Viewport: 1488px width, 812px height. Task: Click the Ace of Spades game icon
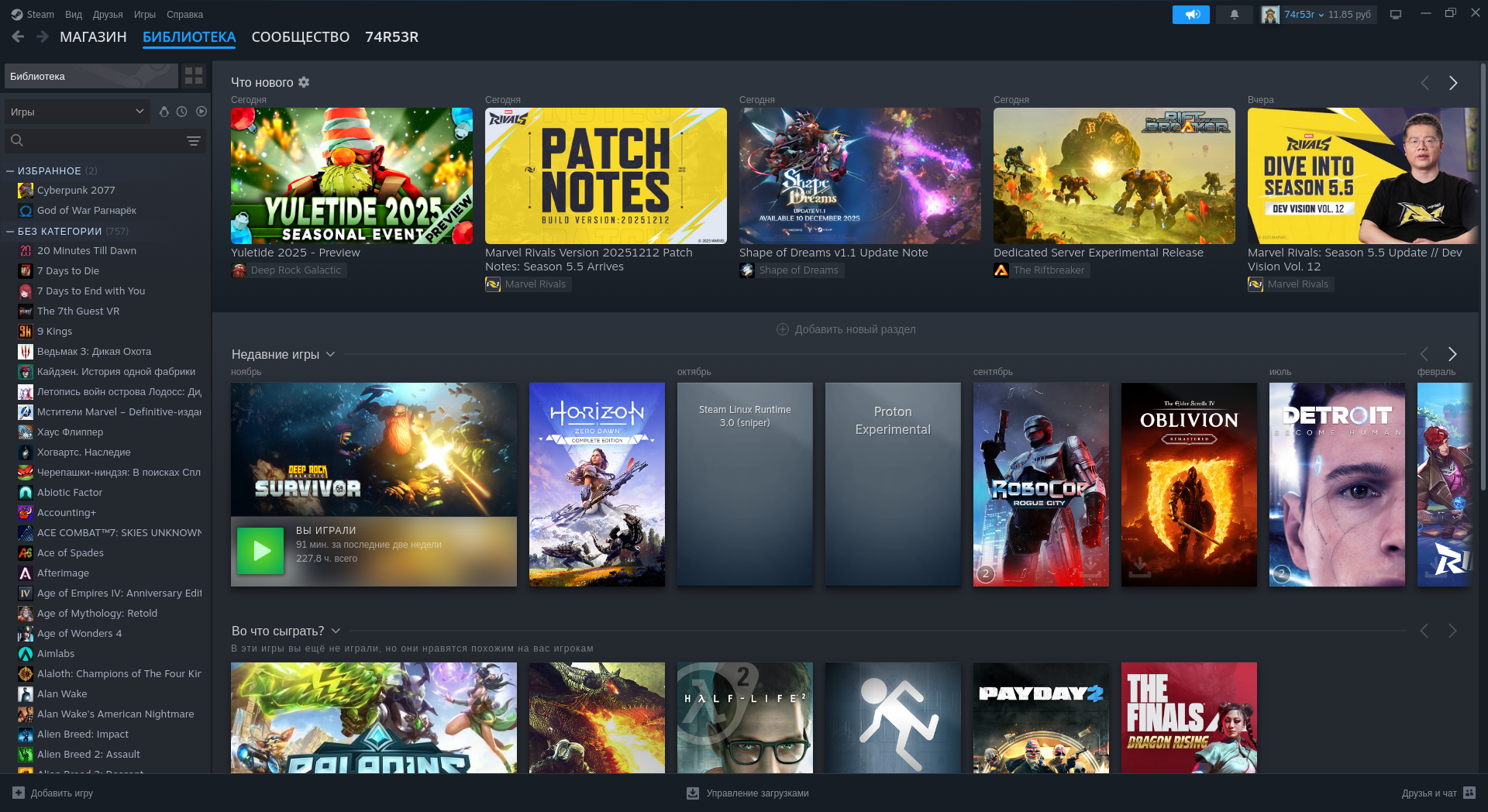(x=26, y=553)
